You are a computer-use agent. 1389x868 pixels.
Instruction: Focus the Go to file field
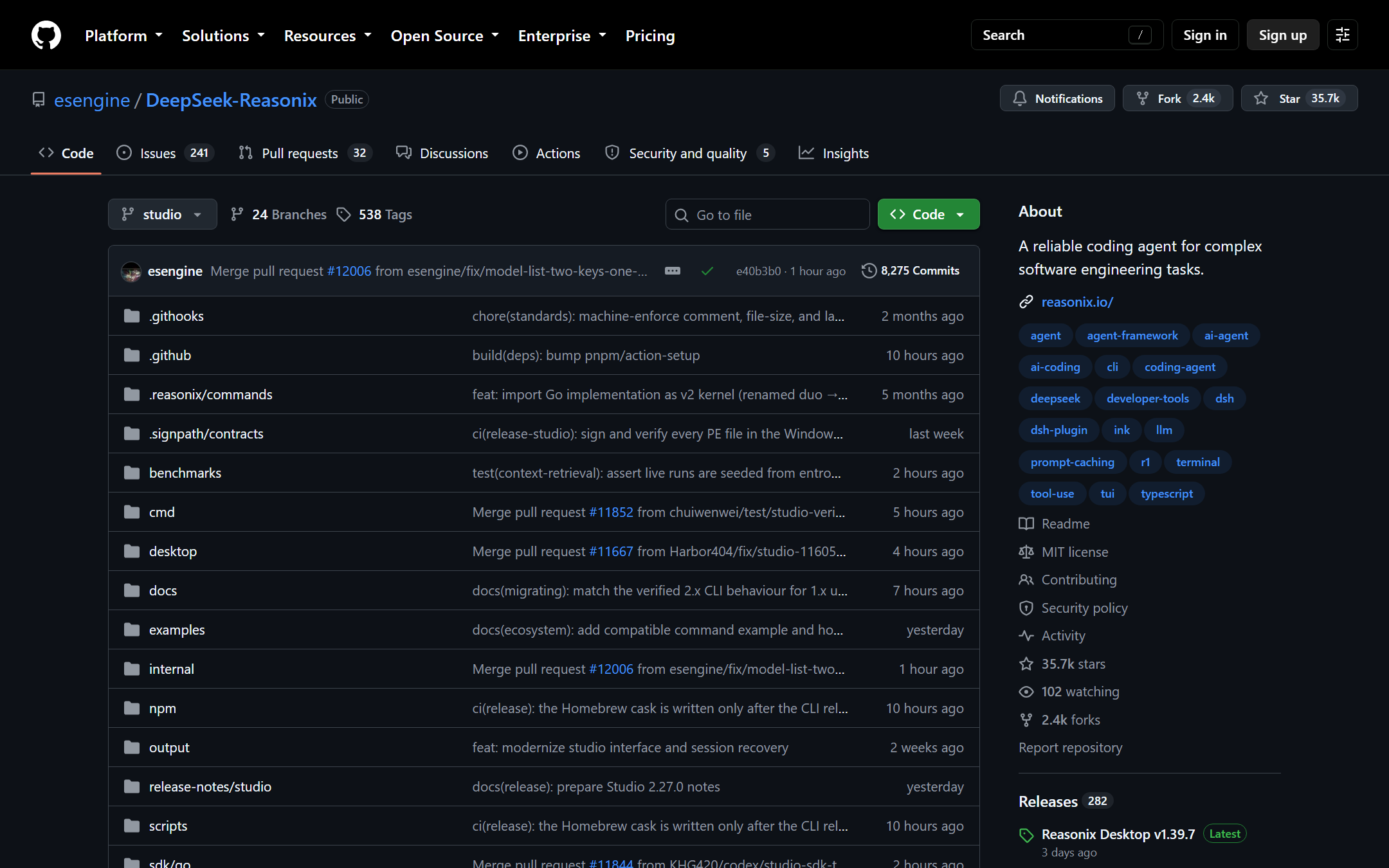[768, 214]
